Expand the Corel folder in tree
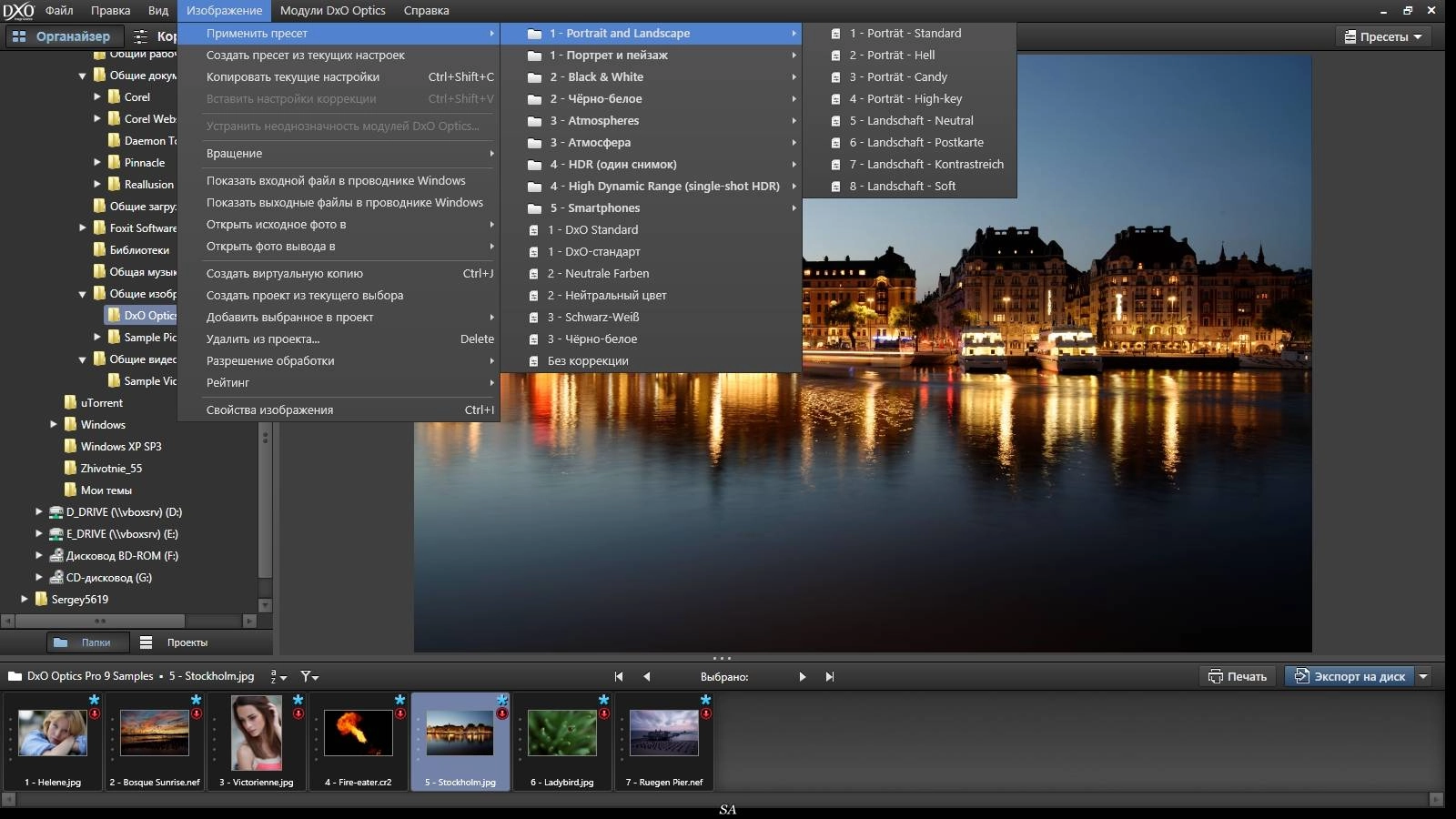This screenshot has width=1456, height=819. click(x=97, y=96)
